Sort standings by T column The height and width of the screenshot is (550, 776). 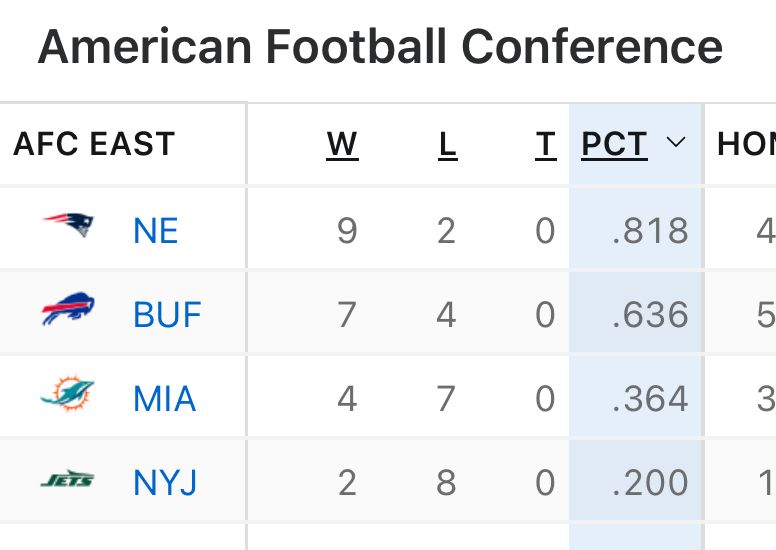point(545,145)
